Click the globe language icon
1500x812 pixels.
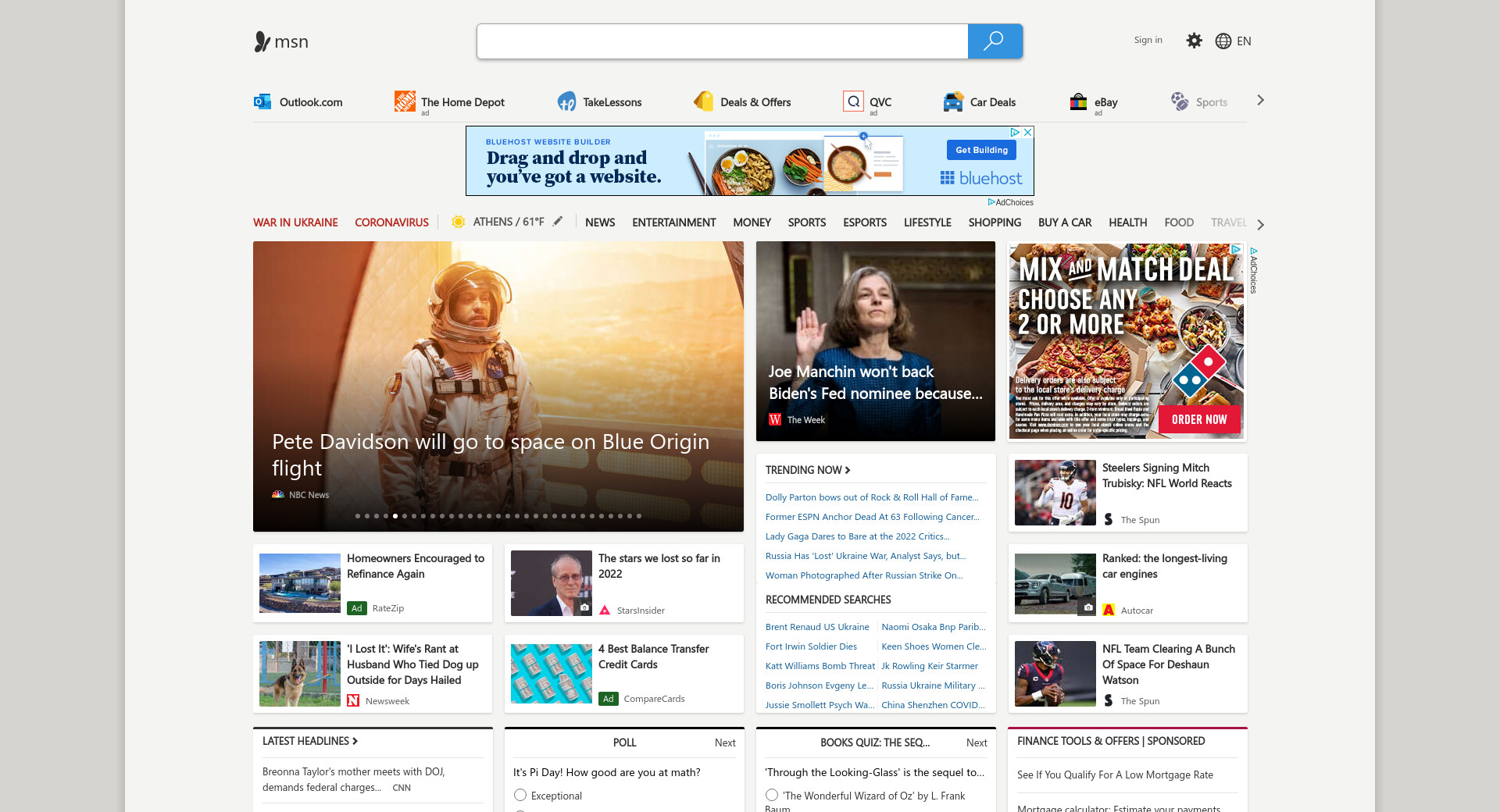[1223, 41]
